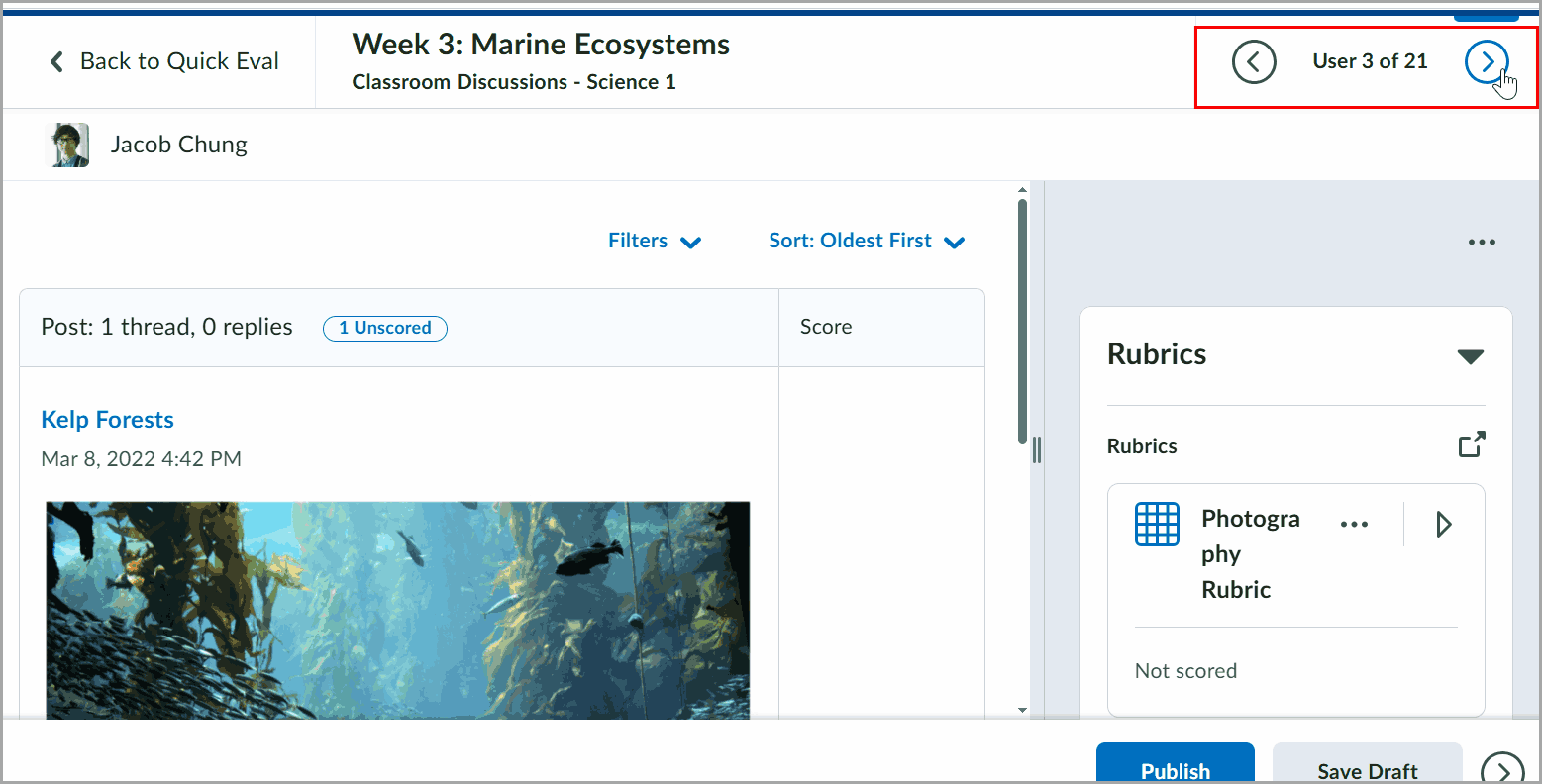Click the kelp forest image
Viewport: 1542px width, 784px height.
click(398, 609)
